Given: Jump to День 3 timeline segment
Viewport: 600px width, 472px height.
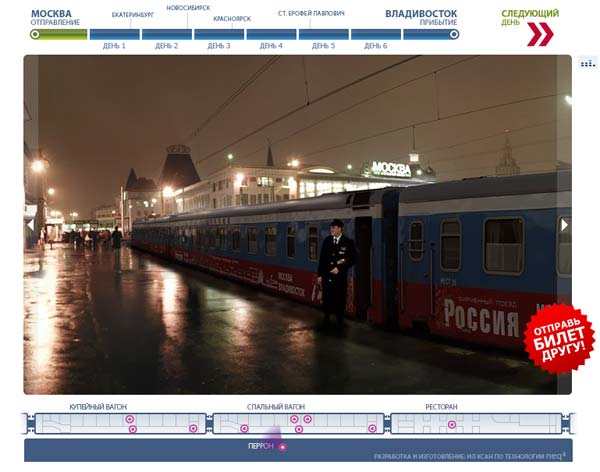Looking at the screenshot, I should click(219, 34).
